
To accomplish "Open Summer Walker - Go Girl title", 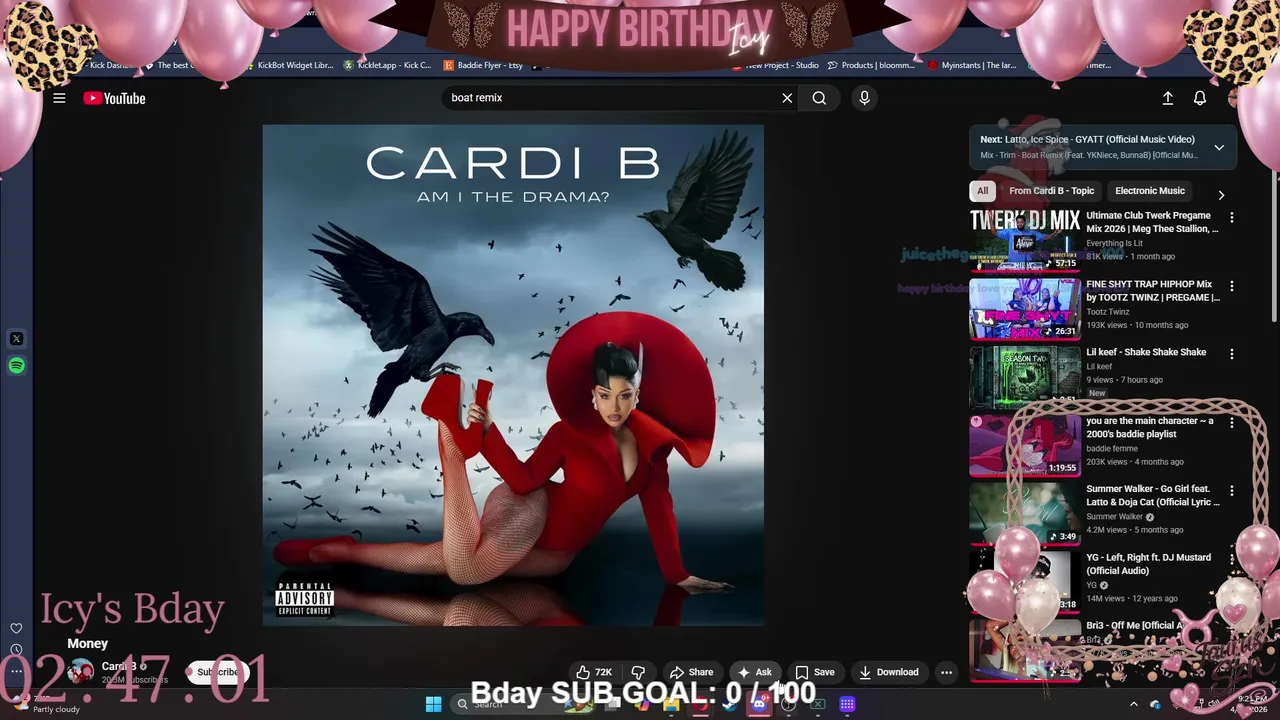I will 1153,495.
